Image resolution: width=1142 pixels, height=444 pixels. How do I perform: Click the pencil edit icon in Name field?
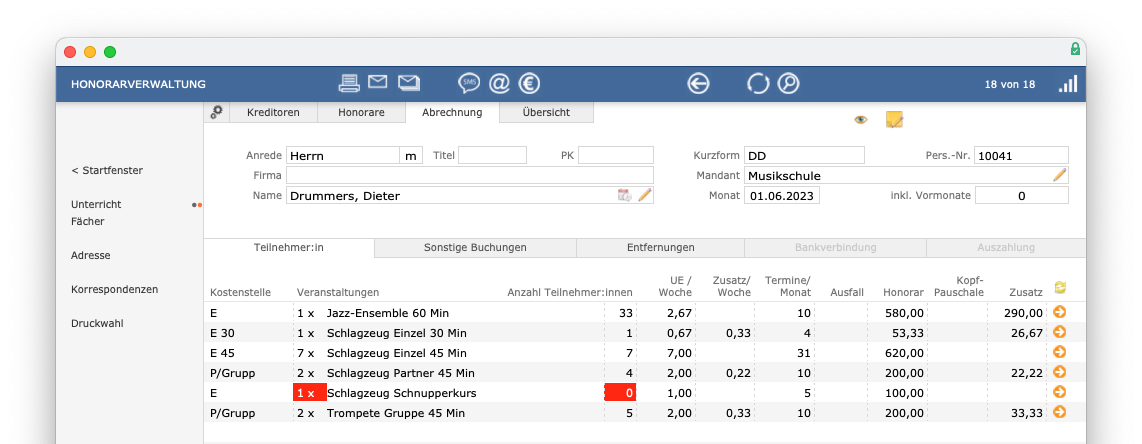(645, 195)
